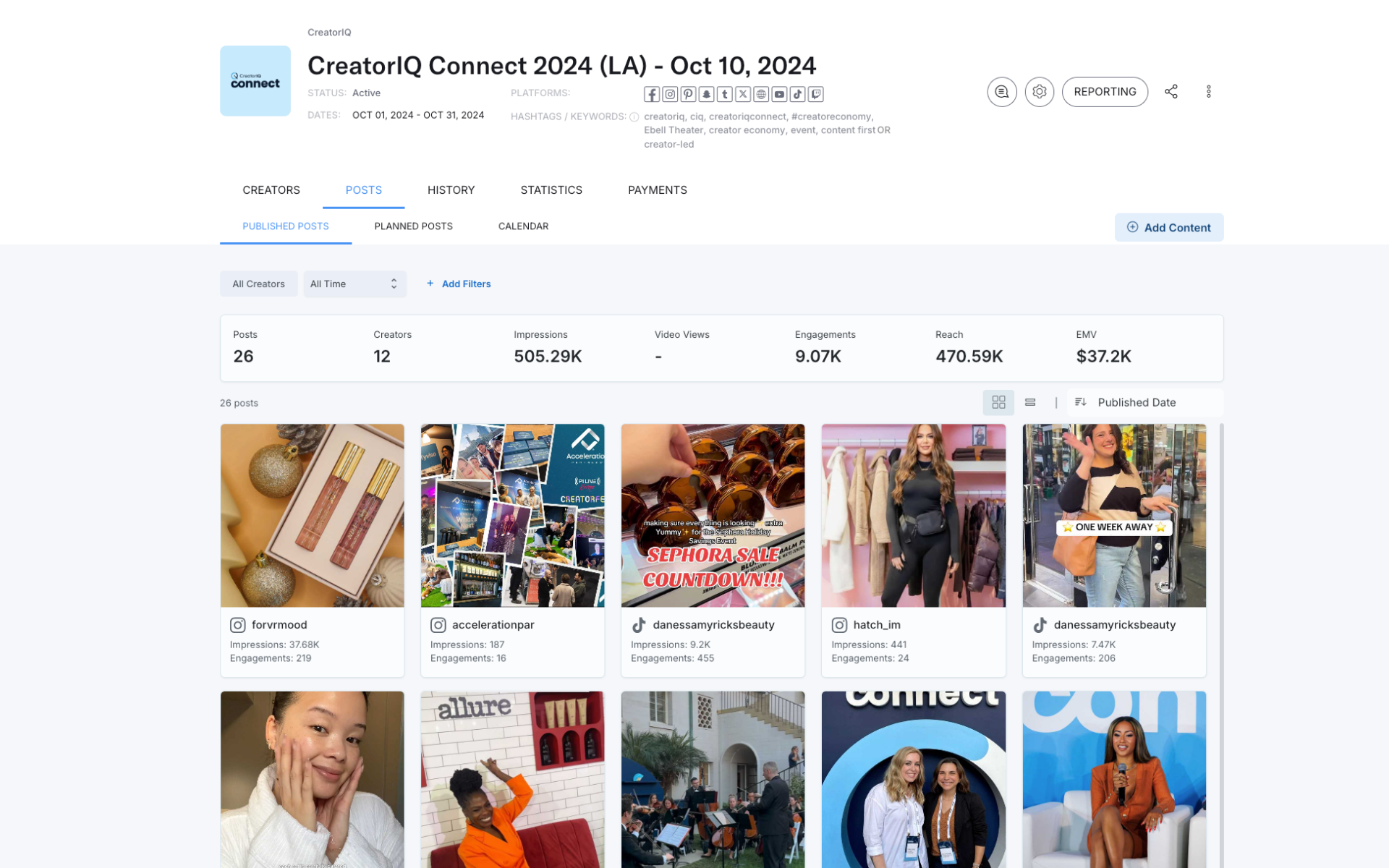Open the Published Date sort dropdown
Viewport: 1389px width, 868px height.
(1145, 402)
